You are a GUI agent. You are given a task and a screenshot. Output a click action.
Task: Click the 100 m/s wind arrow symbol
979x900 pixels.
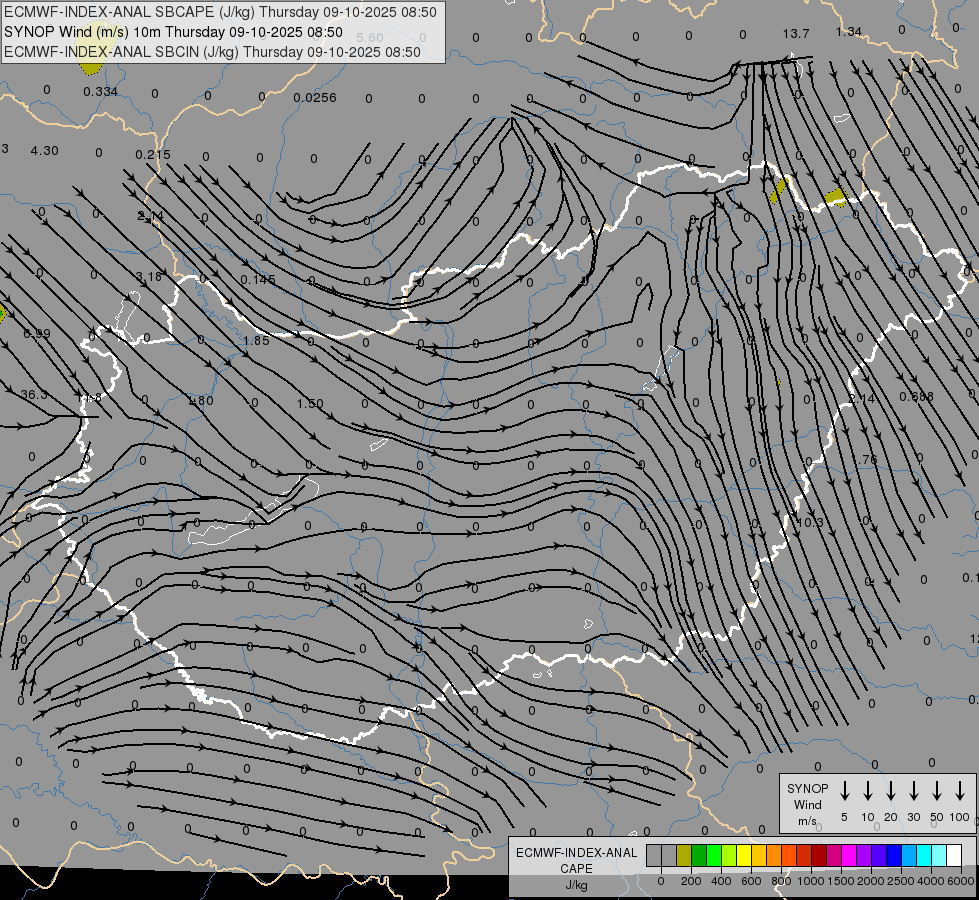pyautogui.click(x=960, y=790)
